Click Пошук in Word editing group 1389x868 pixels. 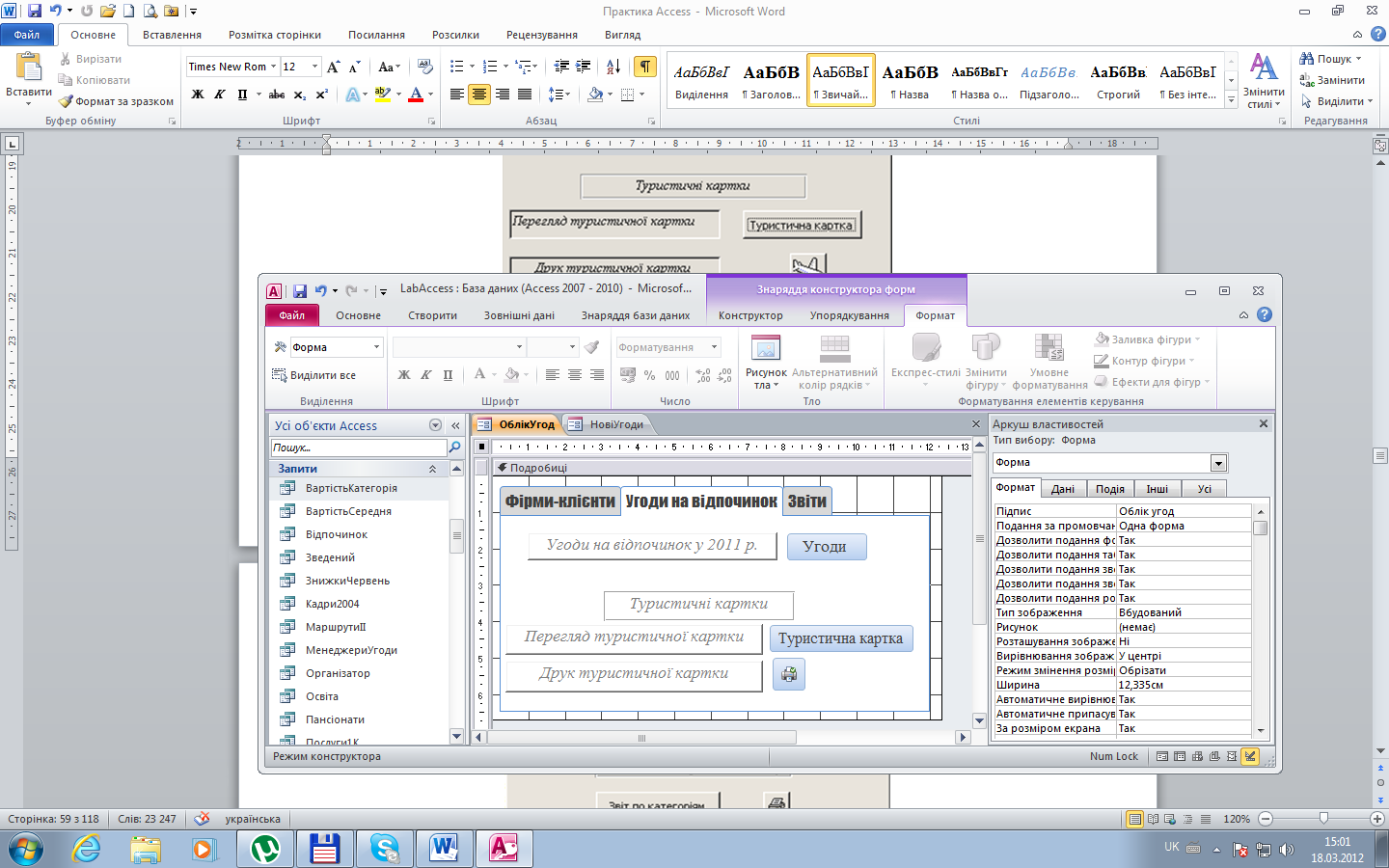point(1331,59)
